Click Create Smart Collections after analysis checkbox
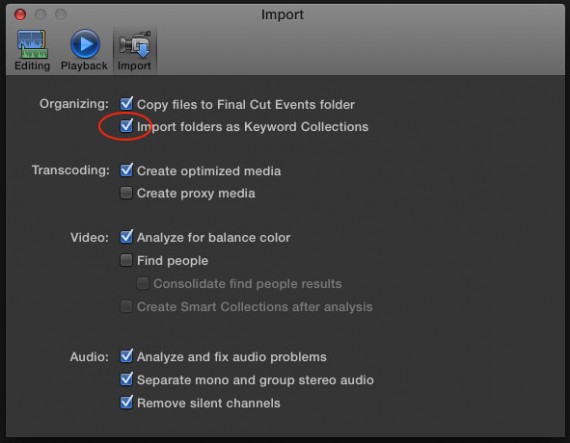The width and height of the screenshot is (570, 443). click(x=126, y=306)
